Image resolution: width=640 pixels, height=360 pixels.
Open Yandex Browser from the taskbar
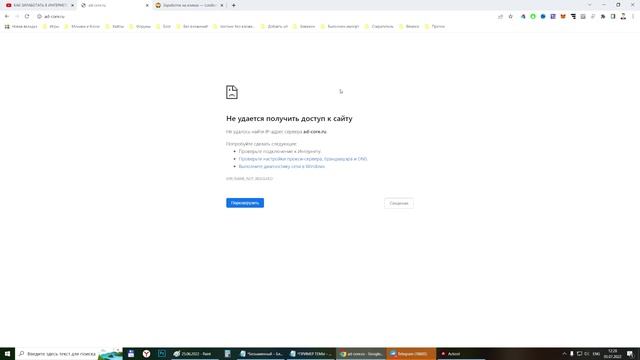click(x=146, y=353)
